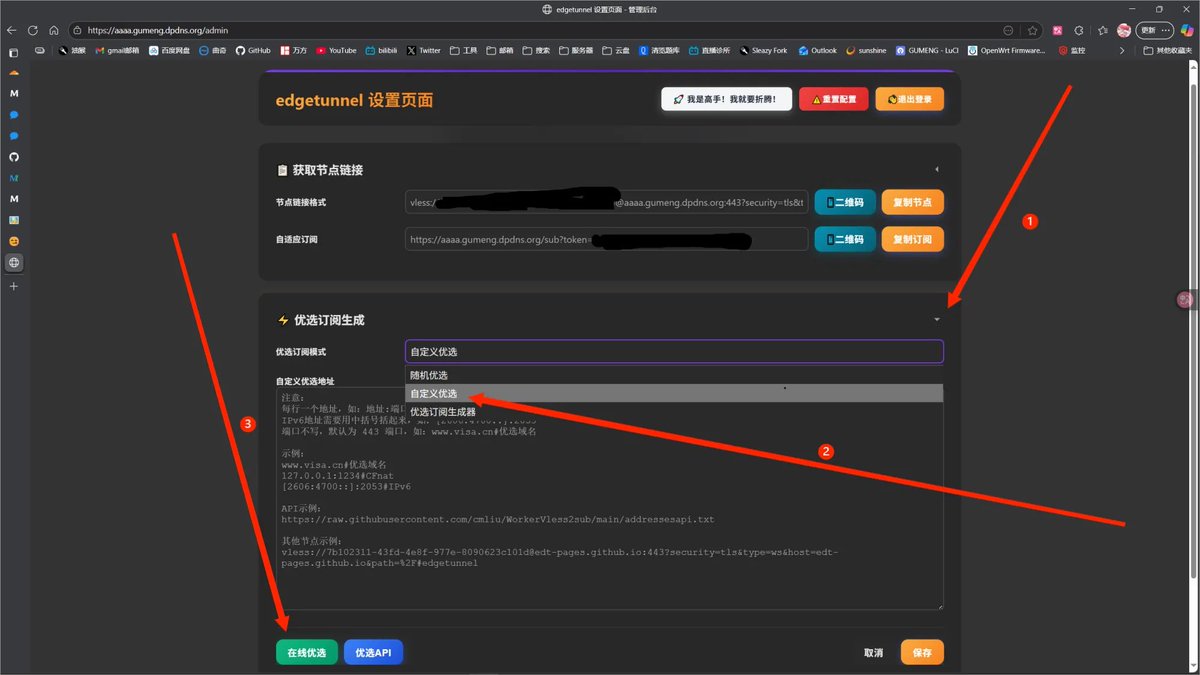Select 优选订阅生成器 from the dropdown list
Image resolution: width=1200 pixels, height=675 pixels.
(674, 411)
